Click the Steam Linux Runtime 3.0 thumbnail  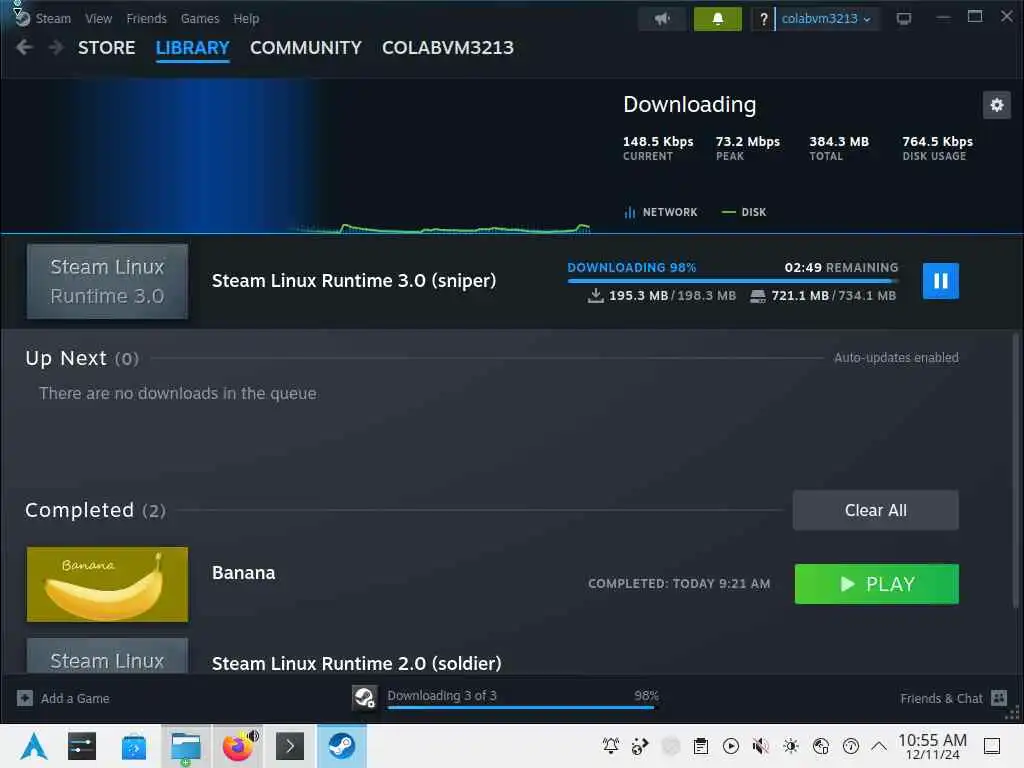coord(107,281)
